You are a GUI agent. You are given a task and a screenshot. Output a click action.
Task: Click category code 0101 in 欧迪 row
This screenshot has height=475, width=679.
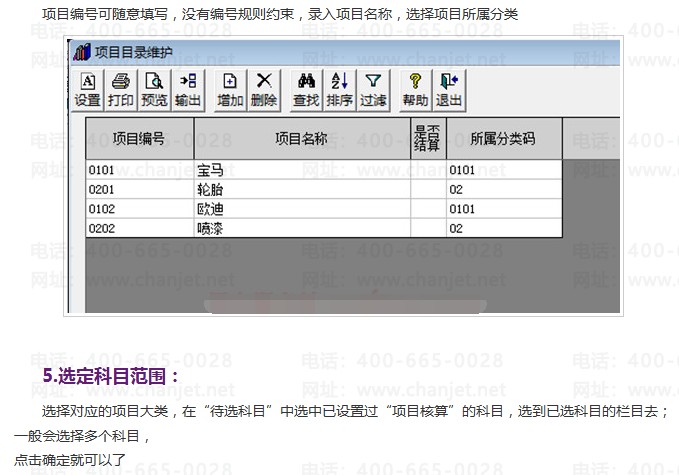pyautogui.click(x=504, y=209)
